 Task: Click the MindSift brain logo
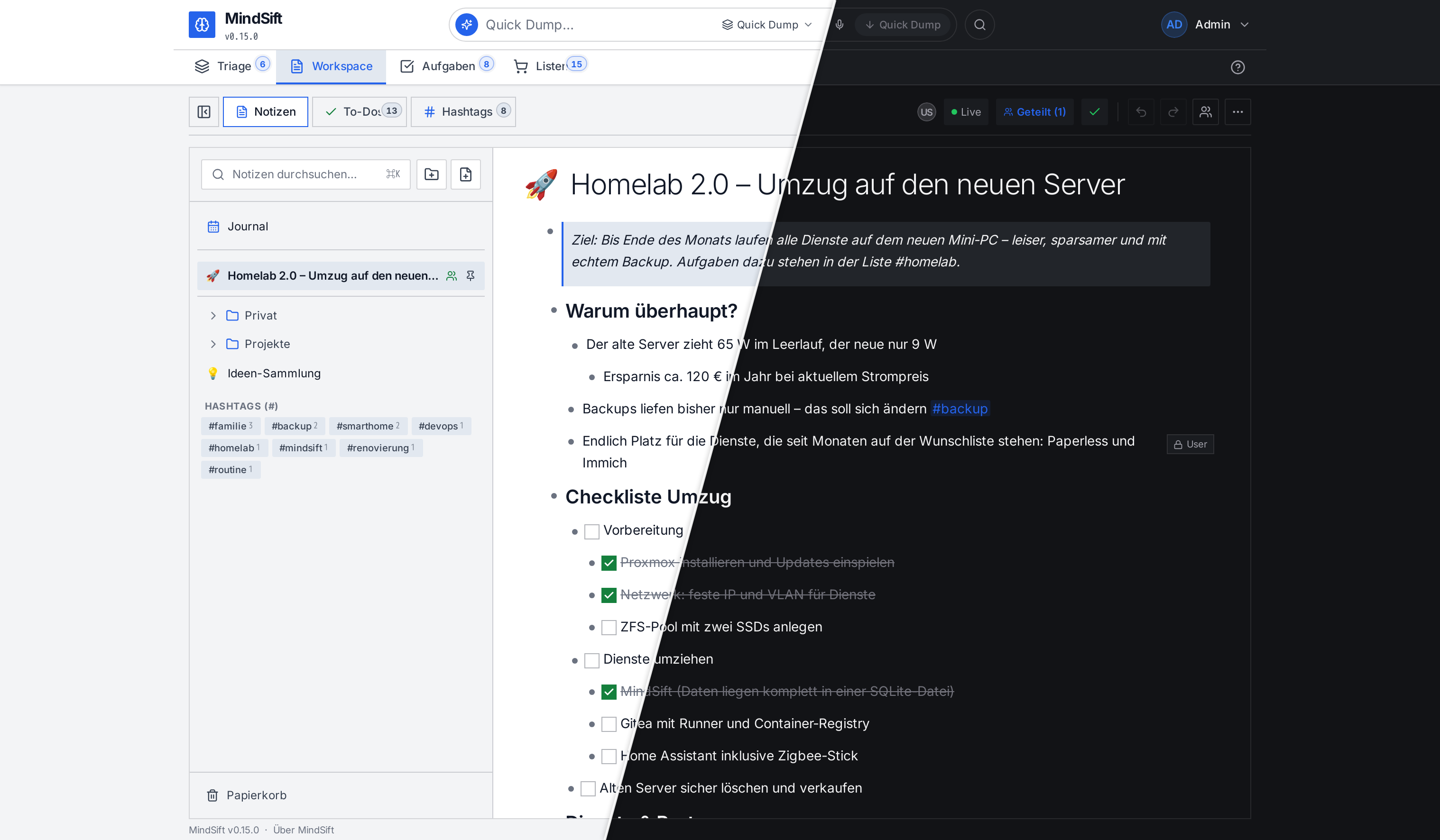click(x=202, y=25)
